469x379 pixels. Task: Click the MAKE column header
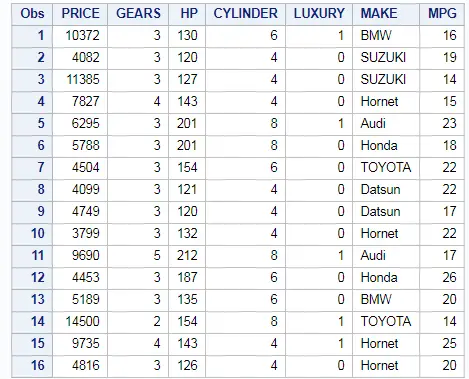click(386, 14)
